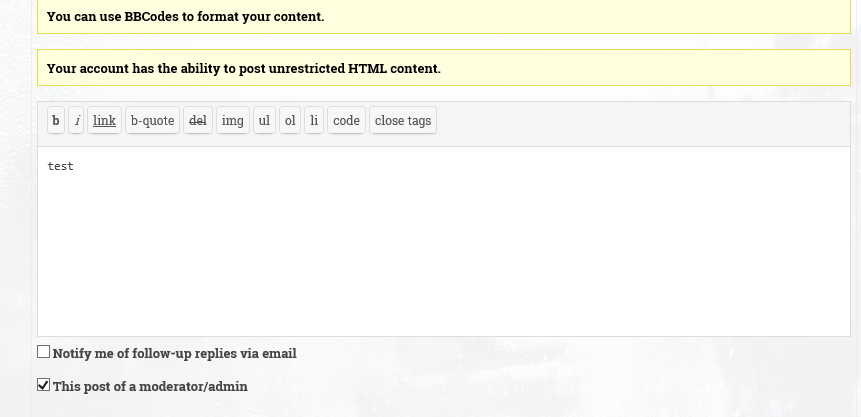
Task: Click the word test in the editor
Action: (x=60, y=166)
